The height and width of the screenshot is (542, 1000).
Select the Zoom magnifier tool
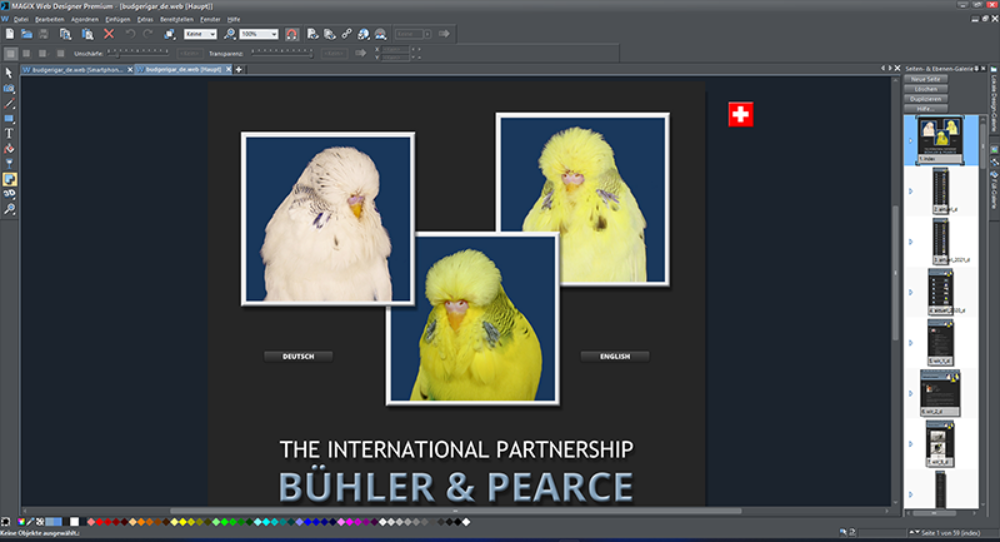(x=9, y=209)
